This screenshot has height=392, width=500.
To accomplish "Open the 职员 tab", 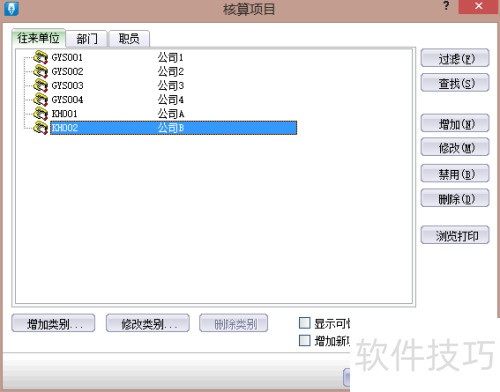I will pos(129,39).
